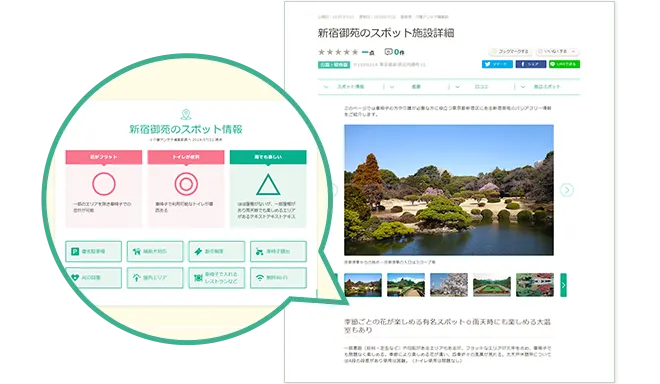
Task: Switch to the スポット情報 tab
Action: [351, 87]
